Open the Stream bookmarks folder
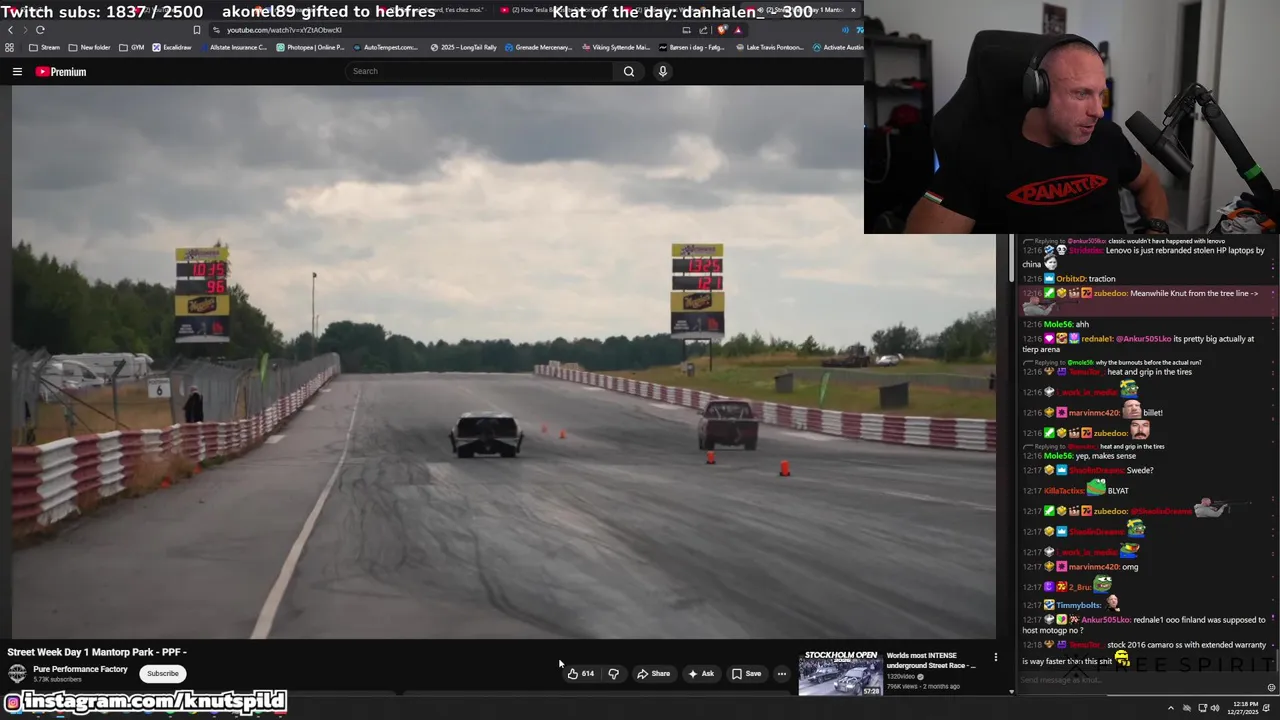1280x720 pixels. click(x=45, y=47)
